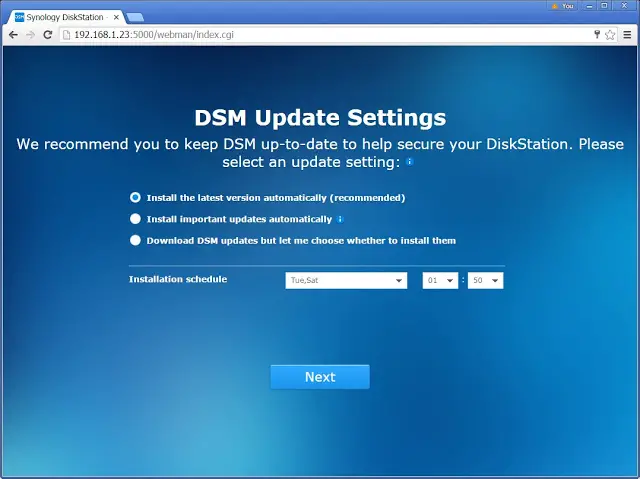640x479 pixels.
Task: Select 'Install the latest version automatically'
Action: tap(135, 197)
